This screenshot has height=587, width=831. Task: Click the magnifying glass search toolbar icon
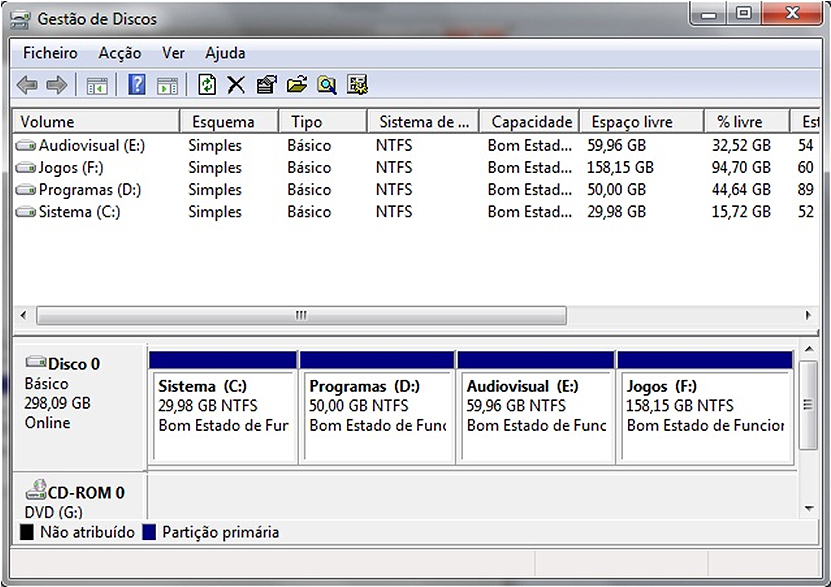click(326, 85)
